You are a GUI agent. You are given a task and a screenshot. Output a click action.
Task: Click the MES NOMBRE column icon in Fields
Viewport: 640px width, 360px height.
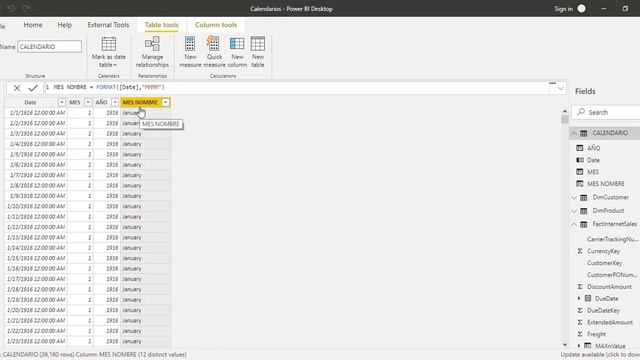pos(580,184)
